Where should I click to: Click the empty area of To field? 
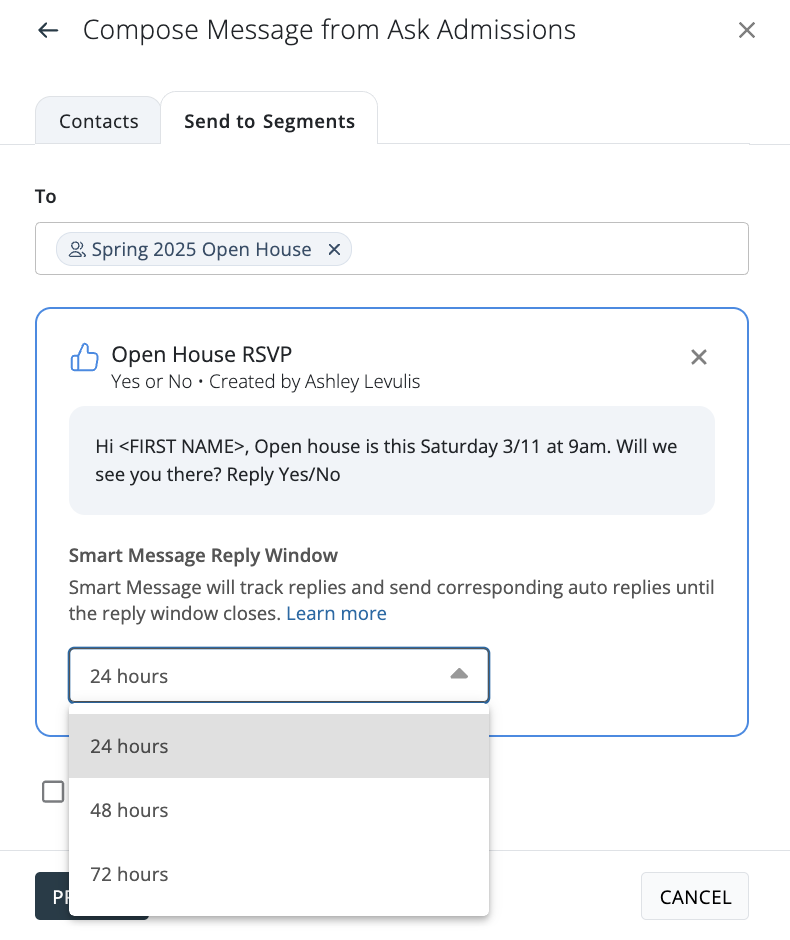(550, 249)
